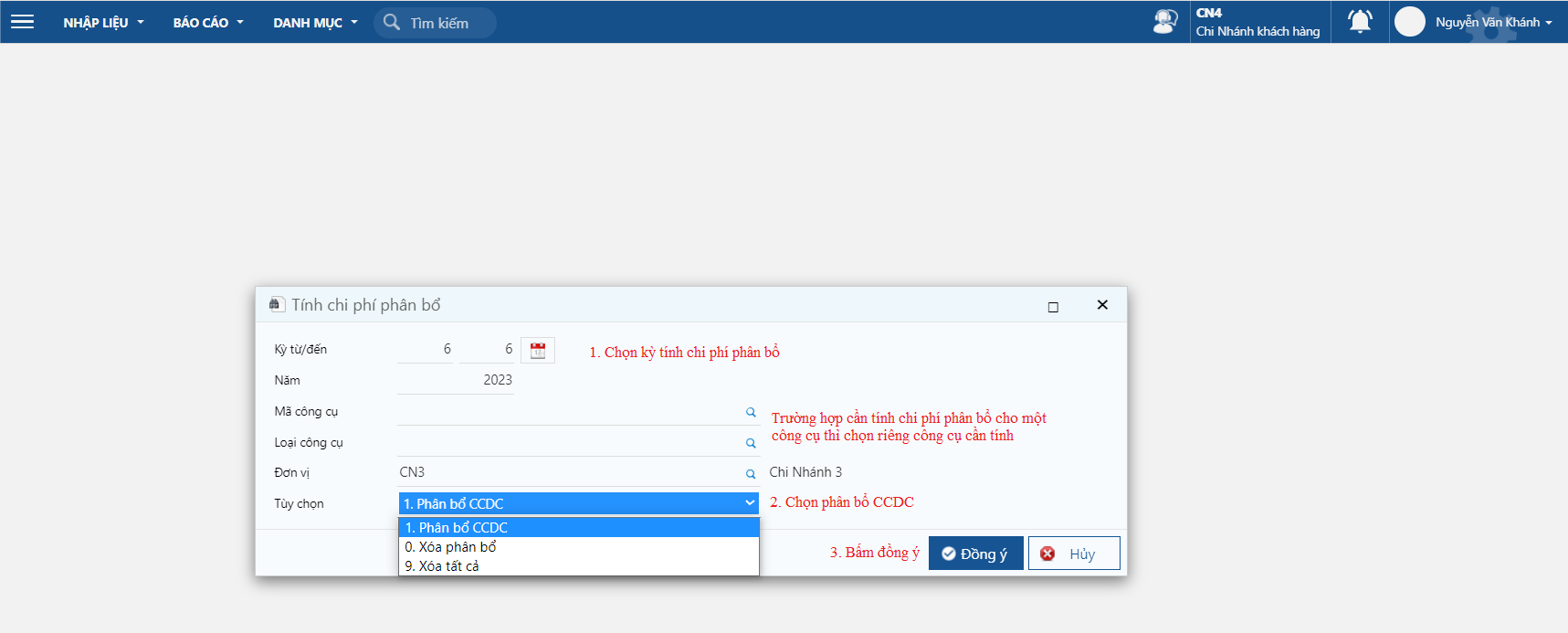Maximize the Tính chi phí phân bổ dialog
The height and width of the screenshot is (633, 1568).
pos(1053,307)
